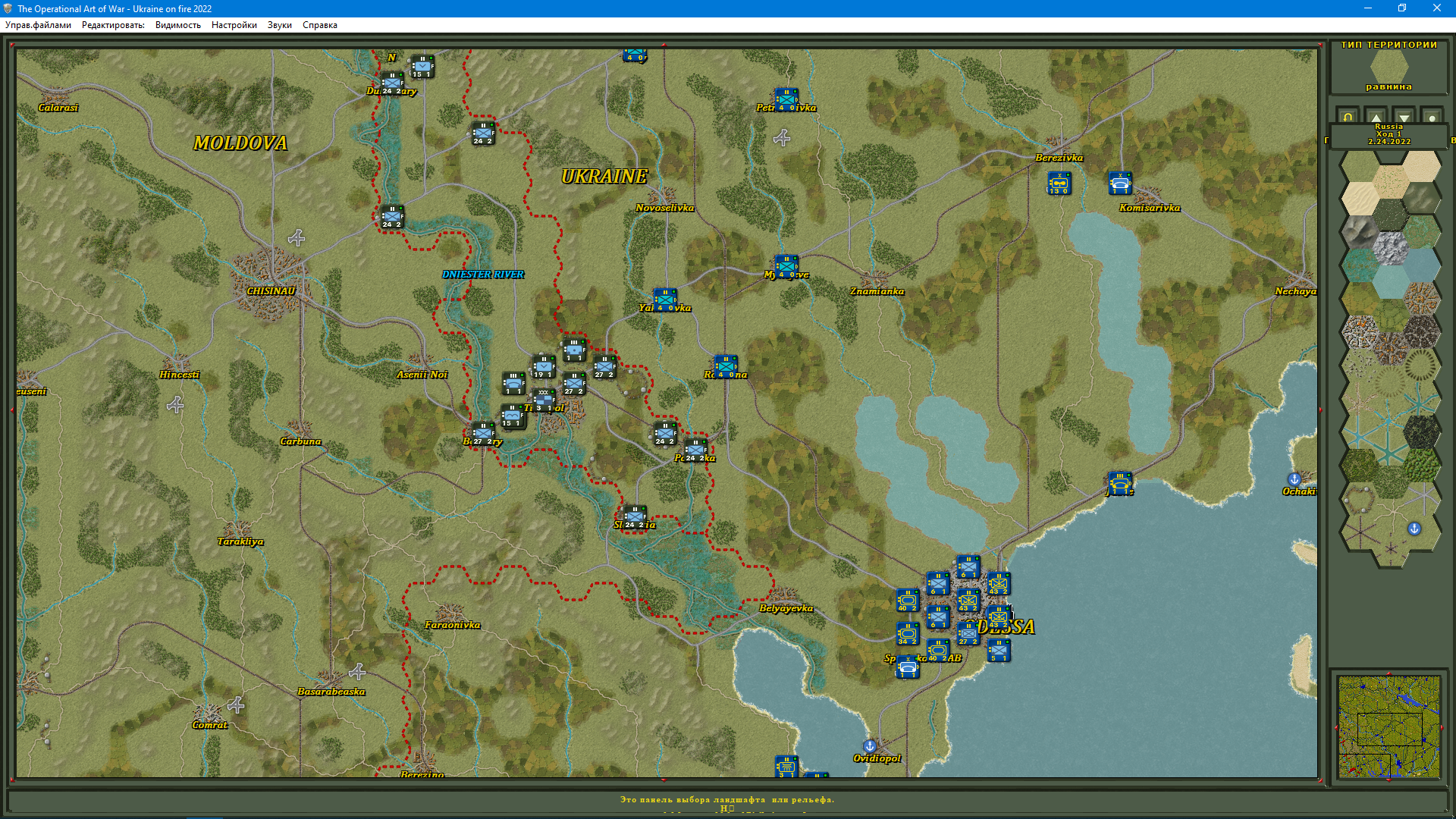Select the sand terrain hex tile
This screenshot has height=819, width=1456.
point(1420,165)
